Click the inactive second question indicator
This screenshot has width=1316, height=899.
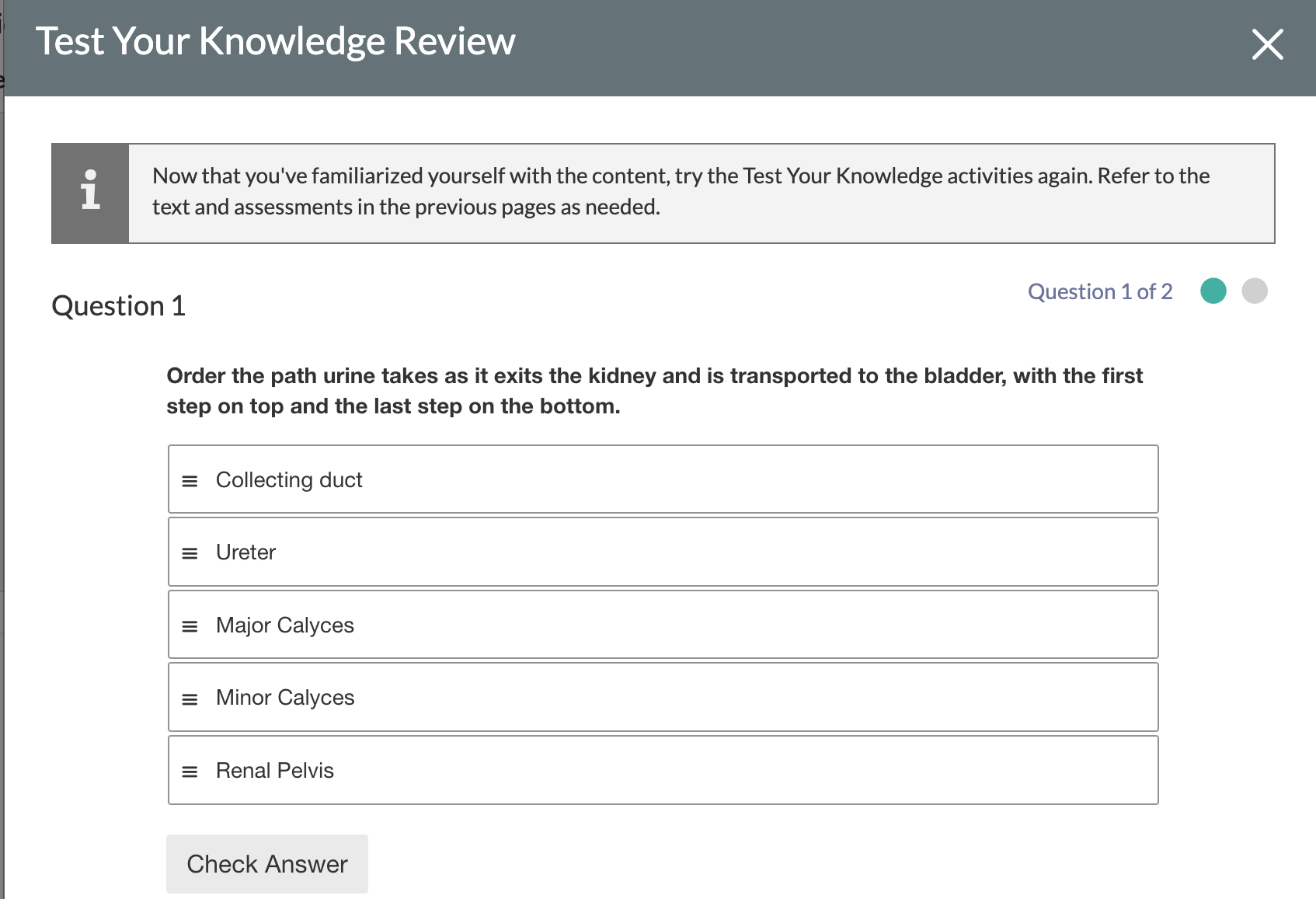click(x=1255, y=291)
